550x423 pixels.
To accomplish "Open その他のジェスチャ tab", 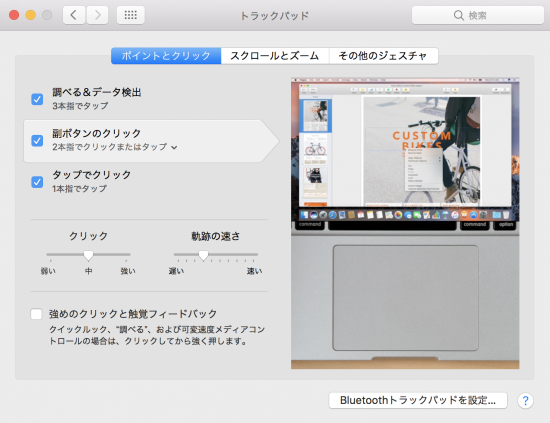I will pyautogui.click(x=383, y=56).
